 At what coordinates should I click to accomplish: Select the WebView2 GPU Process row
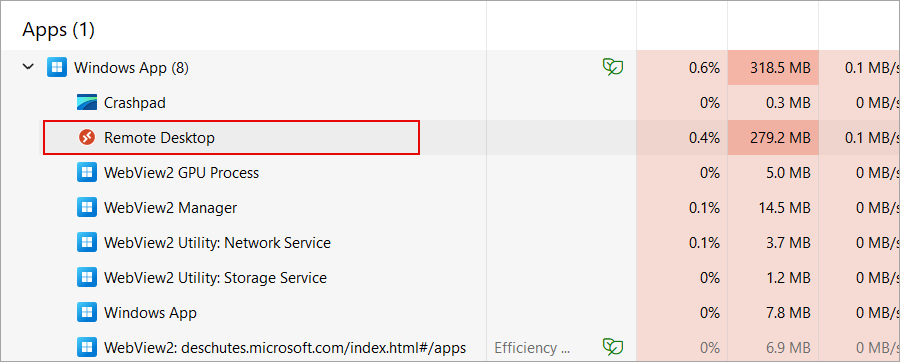[x=450, y=173]
